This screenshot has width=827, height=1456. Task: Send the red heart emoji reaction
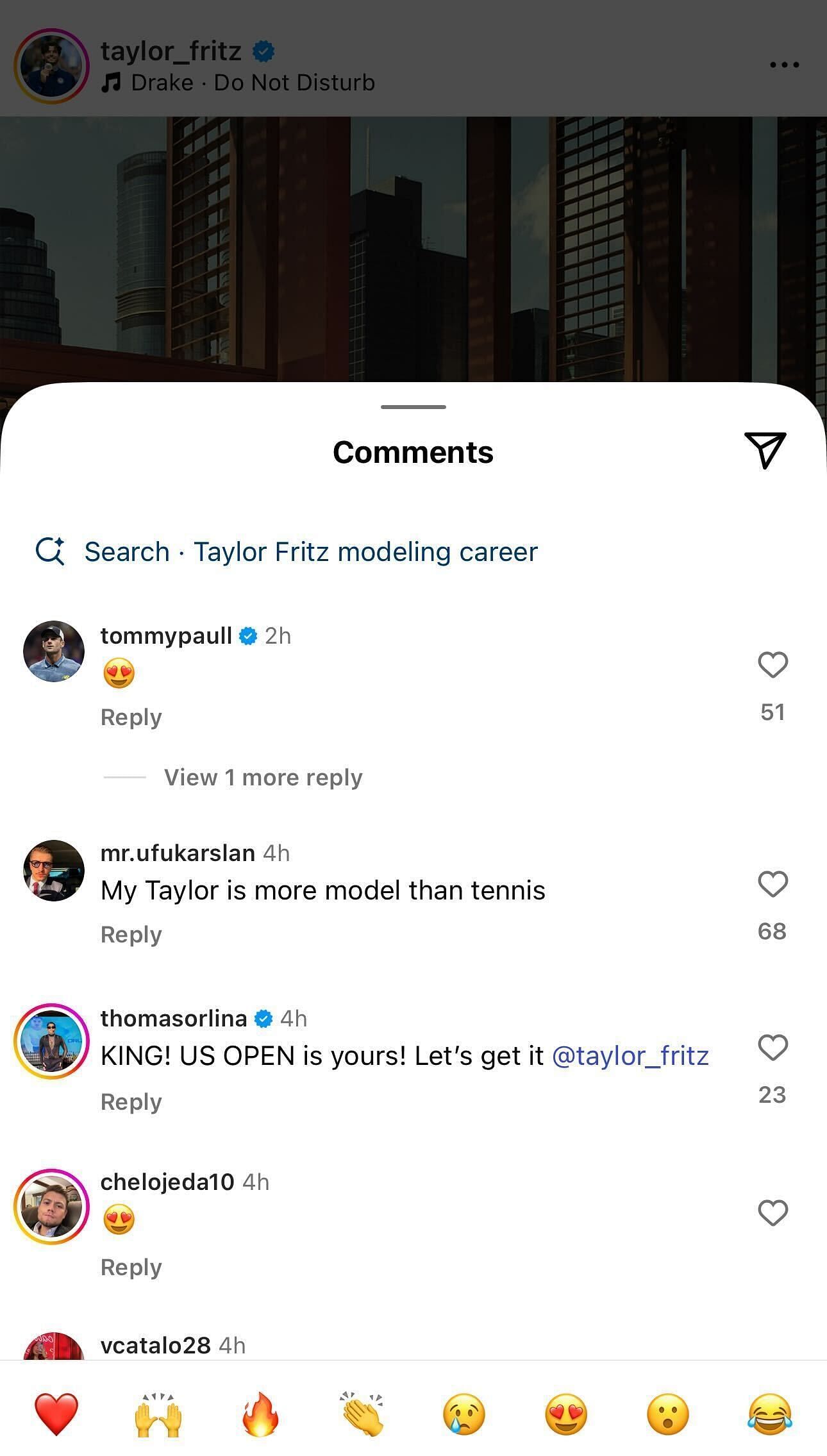[56, 1414]
